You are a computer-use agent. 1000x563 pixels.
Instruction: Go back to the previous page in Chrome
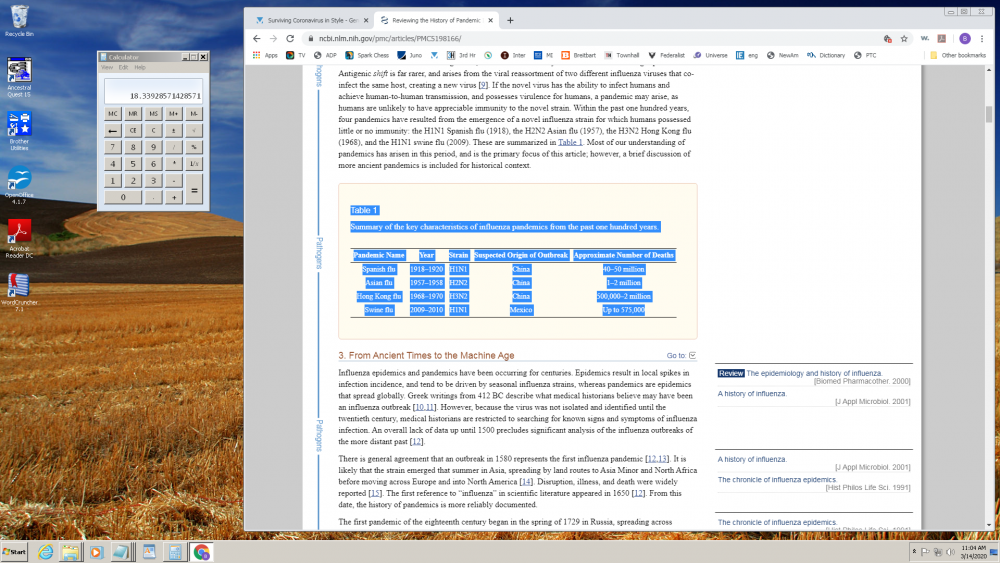(257, 38)
